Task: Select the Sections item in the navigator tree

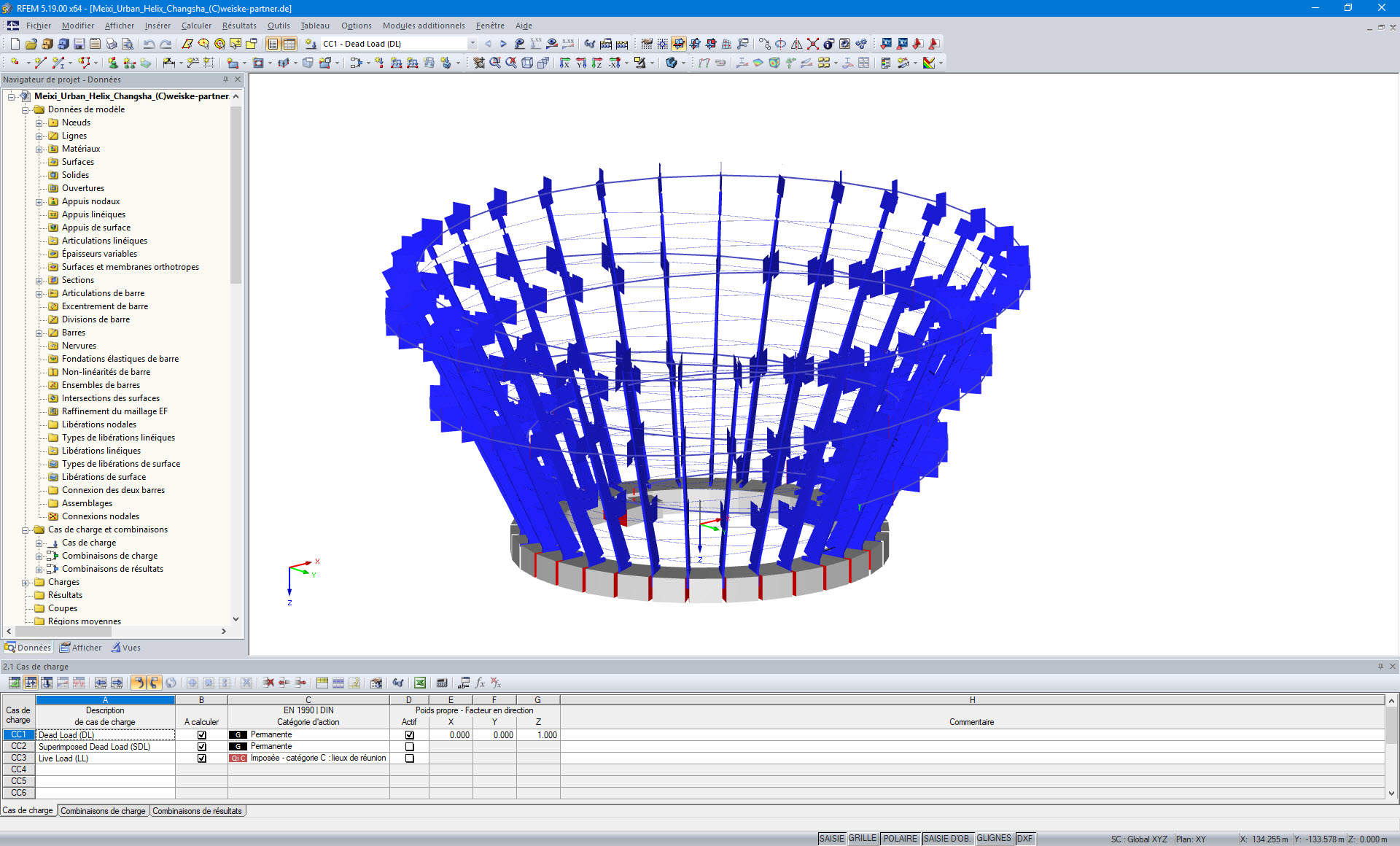Action: click(x=77, y=280)
